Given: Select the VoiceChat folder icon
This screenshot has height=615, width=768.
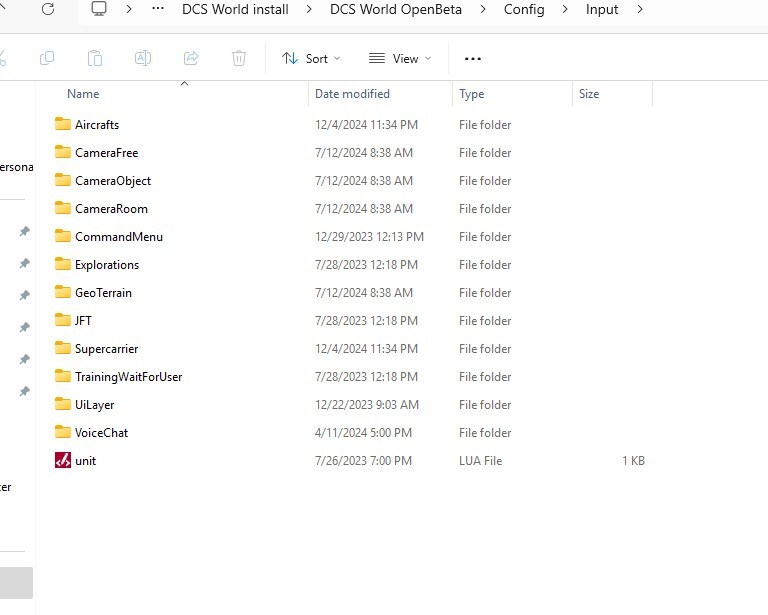Looking at the screenshot, I should (63, 432).
